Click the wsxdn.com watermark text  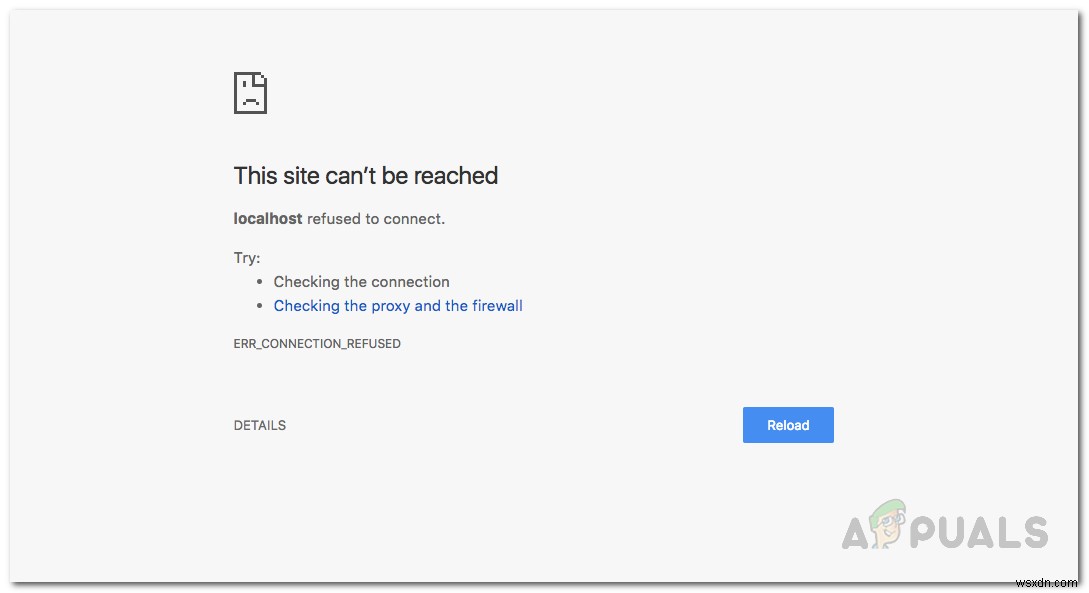[1048, 584]
